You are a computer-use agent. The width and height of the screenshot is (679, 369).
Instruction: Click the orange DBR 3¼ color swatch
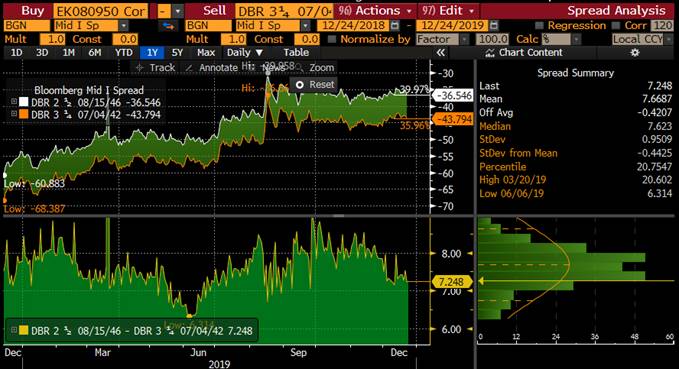pos(24,114)
